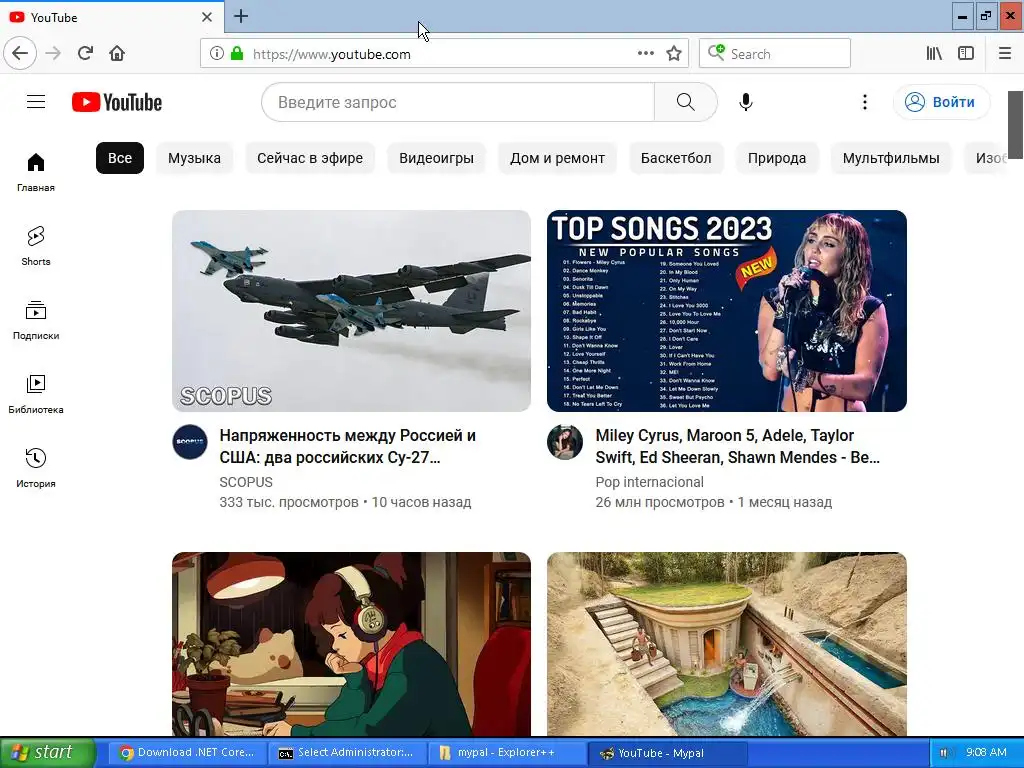This screenshot has width=1024, height=768.
Task: Open the Напряженность между Россией video title
Action: [x=347, y=446]
